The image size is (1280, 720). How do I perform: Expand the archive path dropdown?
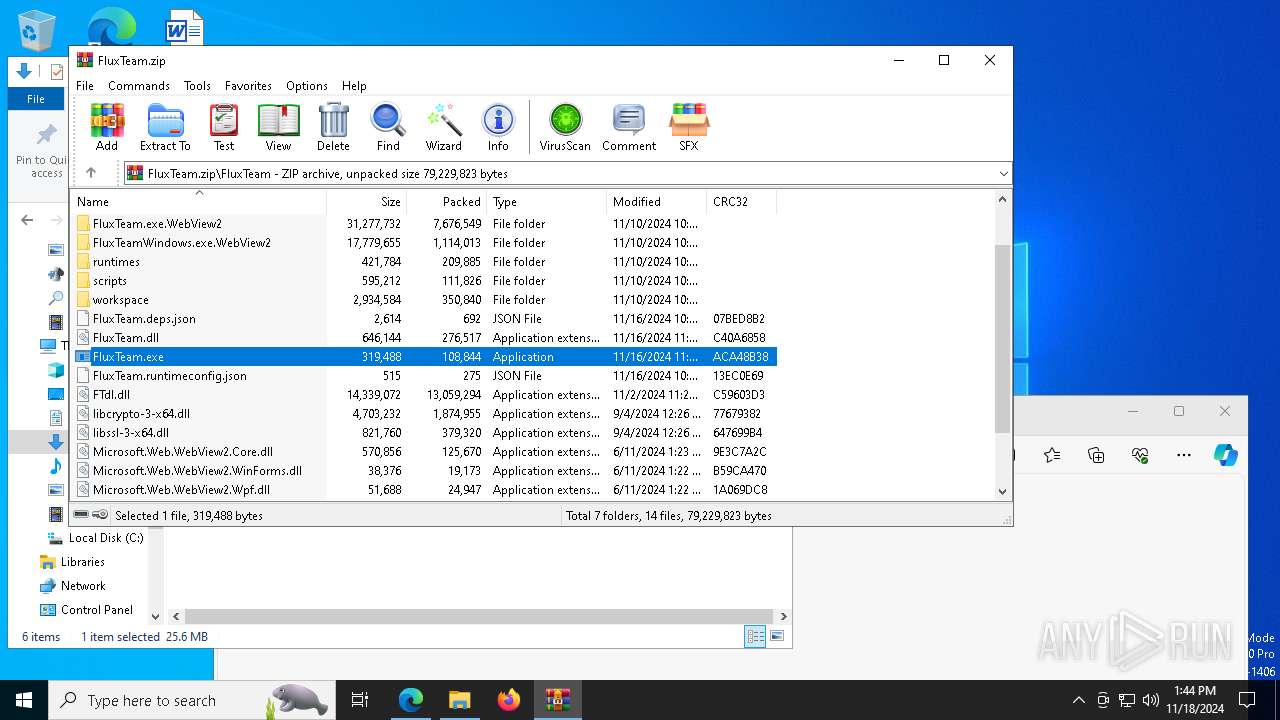tap(1003, 174)
